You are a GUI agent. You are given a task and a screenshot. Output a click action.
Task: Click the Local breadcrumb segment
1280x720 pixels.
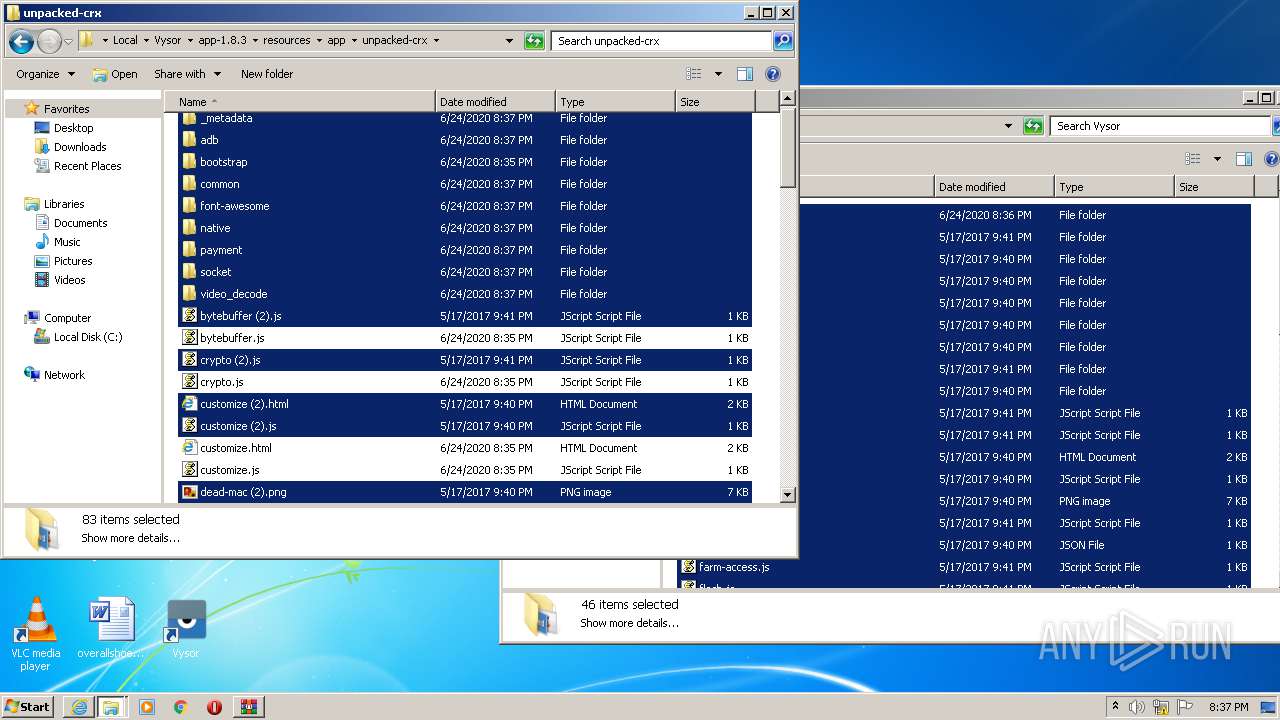pyautogui.click(x=125, y=41)
